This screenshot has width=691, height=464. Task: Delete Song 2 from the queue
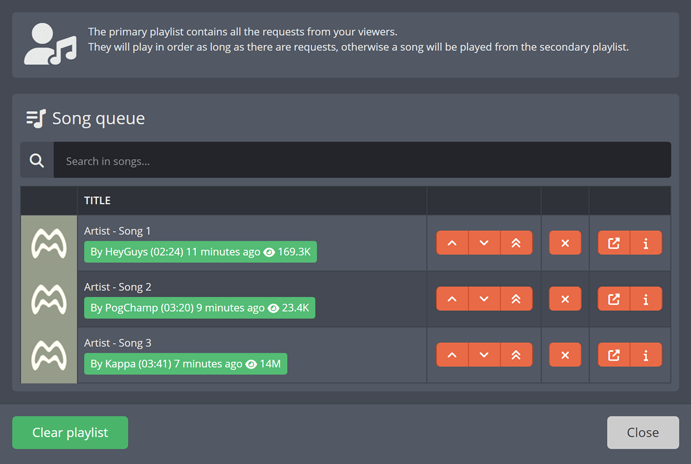point(565,299)
